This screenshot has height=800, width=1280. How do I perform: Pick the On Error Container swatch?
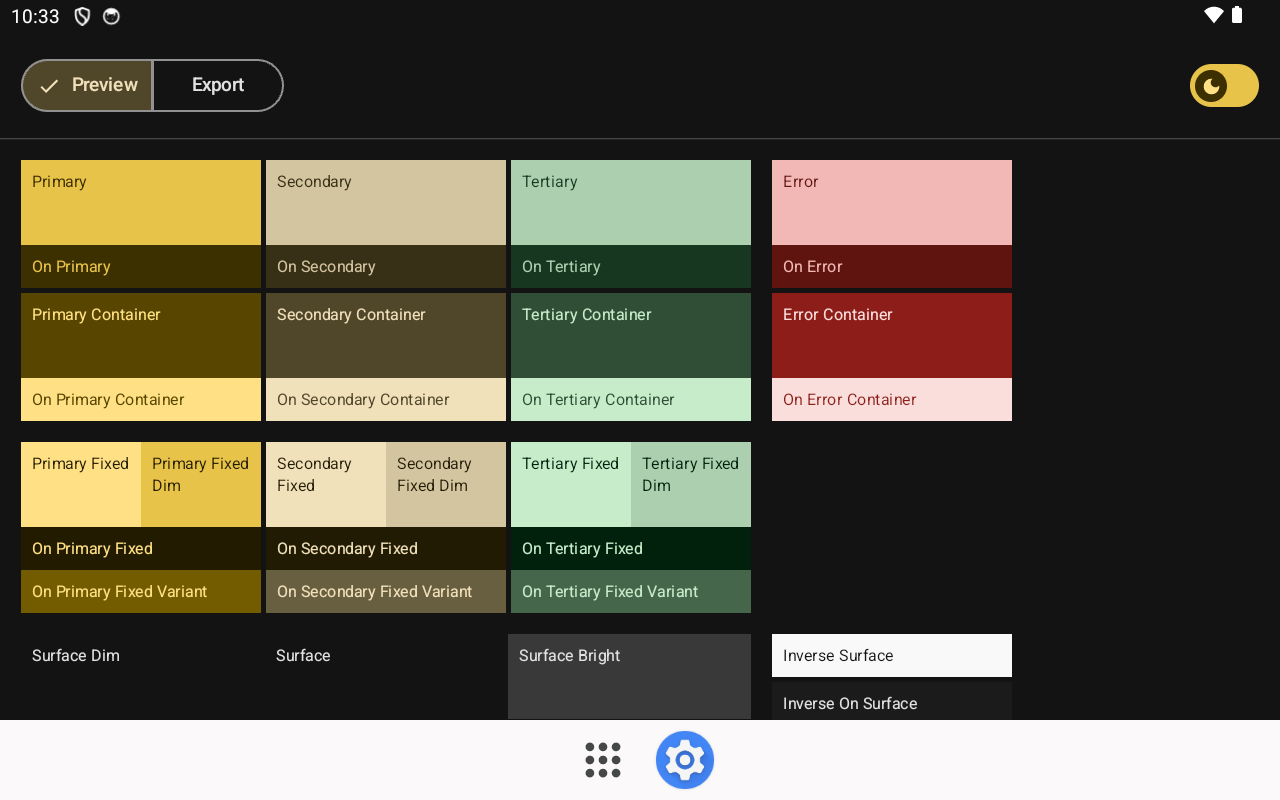point(892,399)
